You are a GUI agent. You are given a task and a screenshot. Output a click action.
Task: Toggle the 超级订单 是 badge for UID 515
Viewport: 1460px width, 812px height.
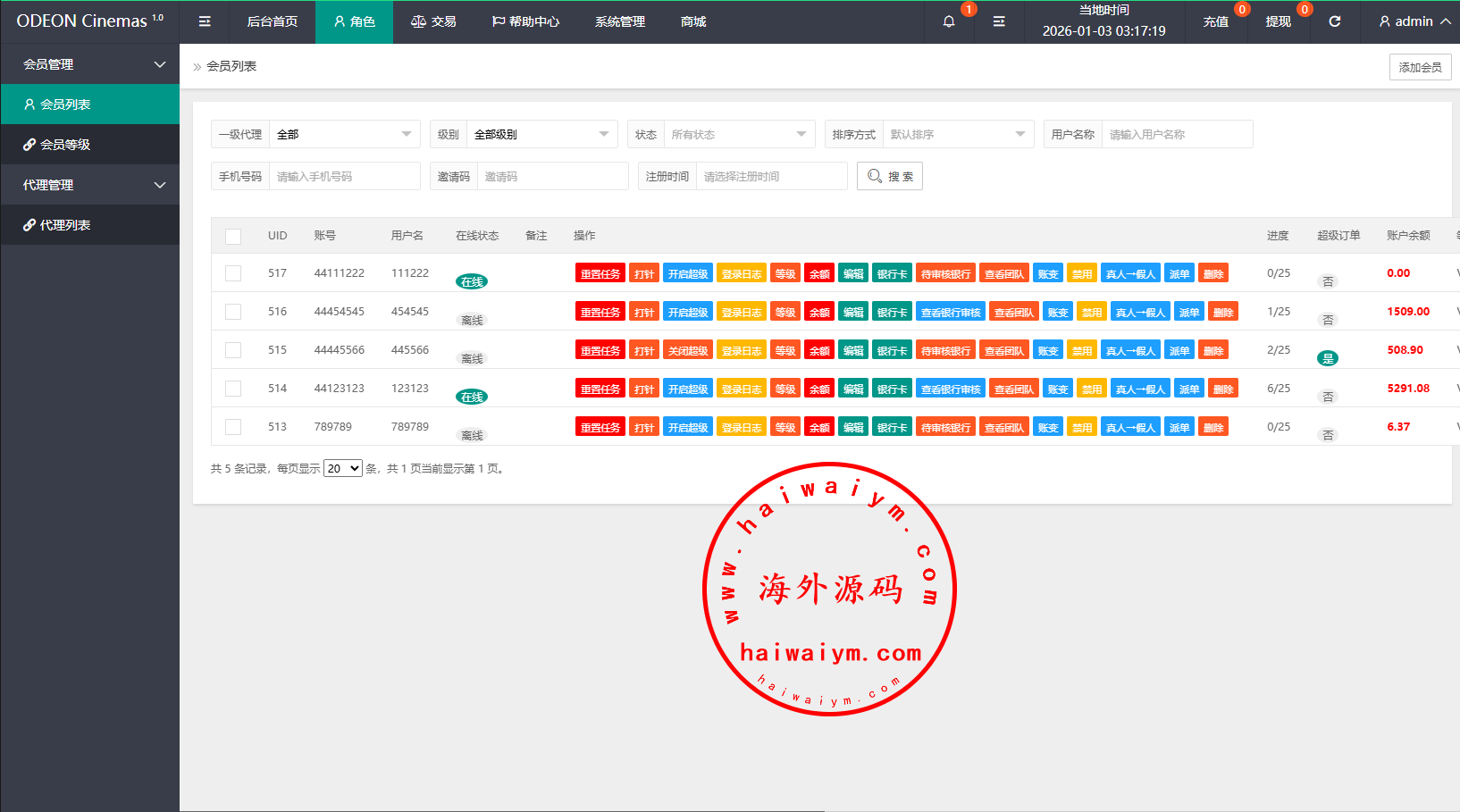[x=1328, y=358]
